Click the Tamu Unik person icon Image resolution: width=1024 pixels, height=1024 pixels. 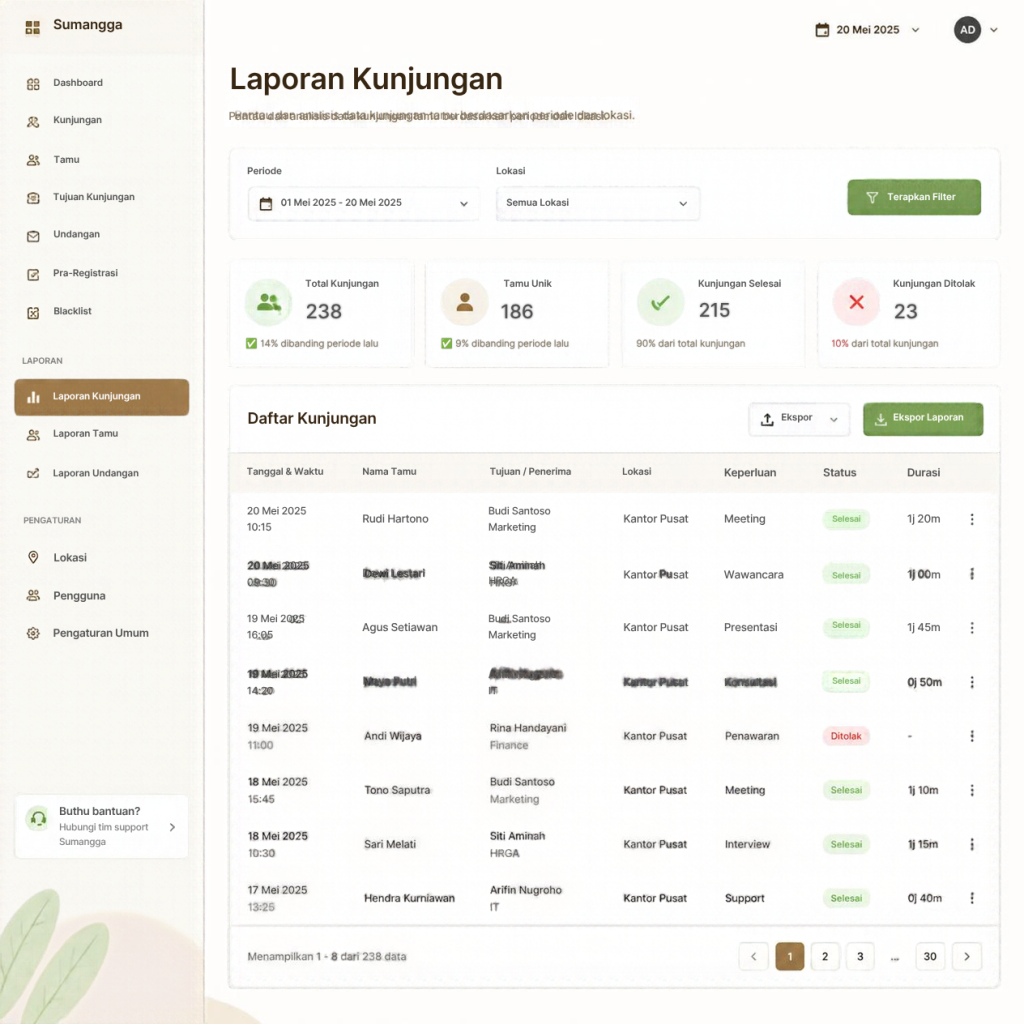tap(464, 302)
